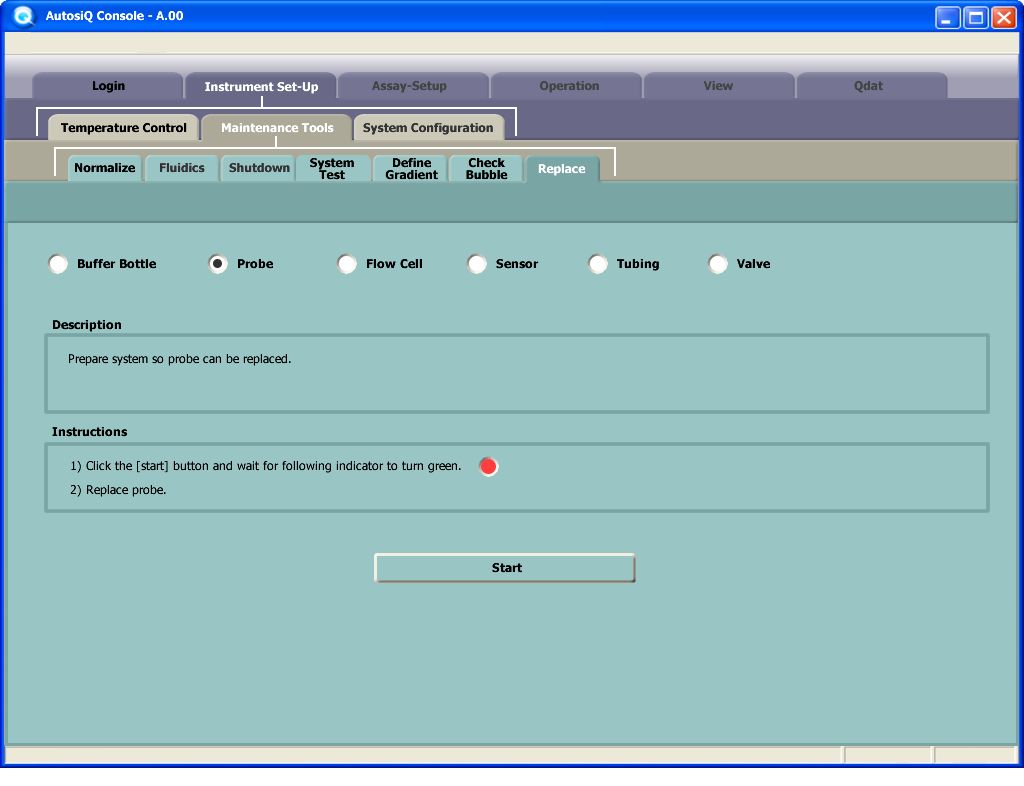1024x786 pixels.
Task: Open the Login tab
Action: point(108,86)
